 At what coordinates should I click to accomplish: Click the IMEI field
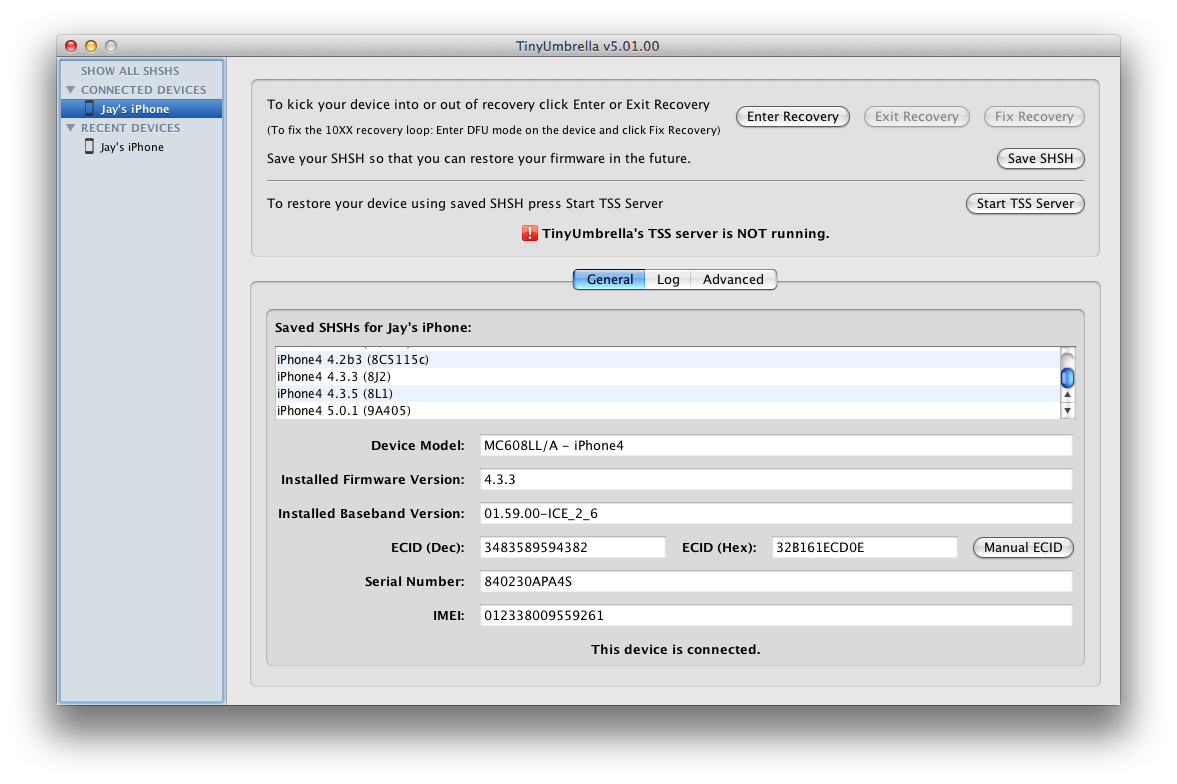[x=776, y=616]
